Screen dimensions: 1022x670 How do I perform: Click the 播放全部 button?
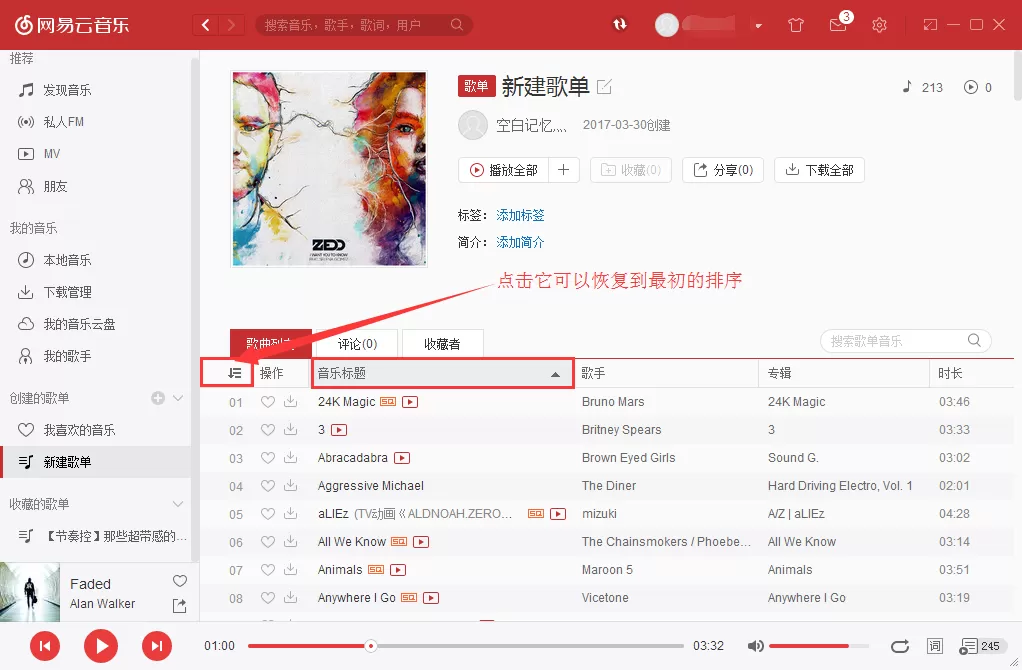[503, 170]
